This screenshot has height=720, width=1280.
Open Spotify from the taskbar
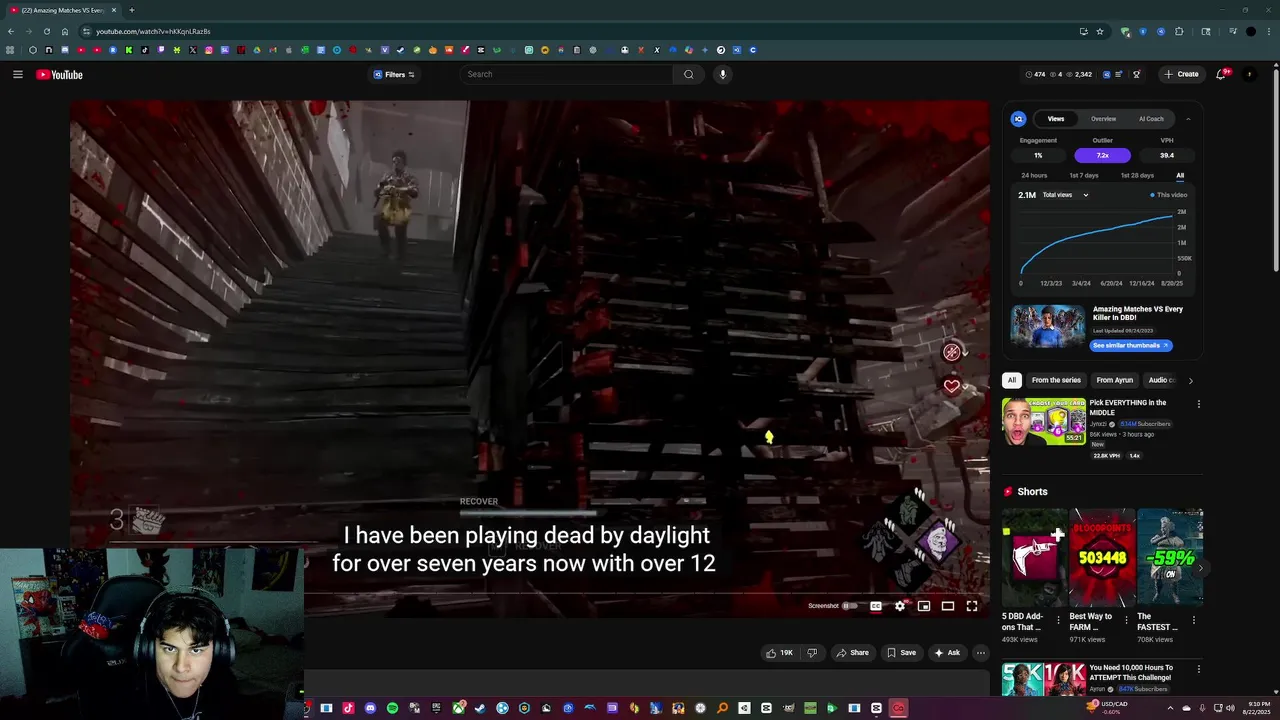click(x=392, y=708)
